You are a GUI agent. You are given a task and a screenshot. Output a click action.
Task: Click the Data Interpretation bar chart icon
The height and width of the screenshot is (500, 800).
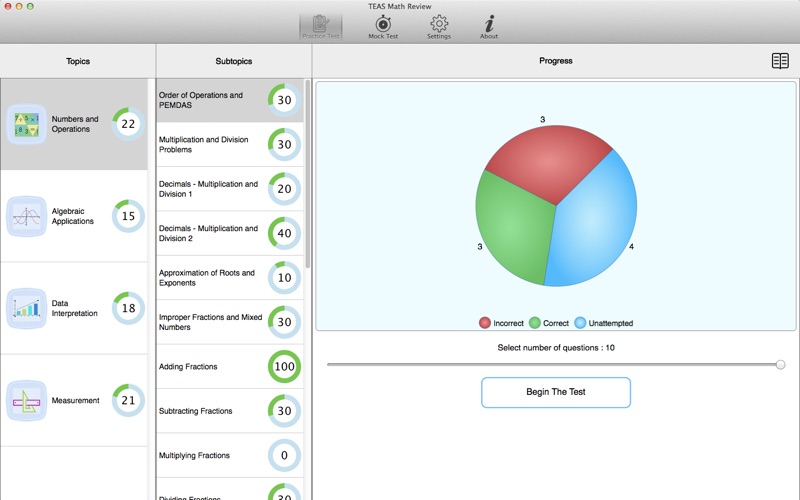[x=27, y=308]
